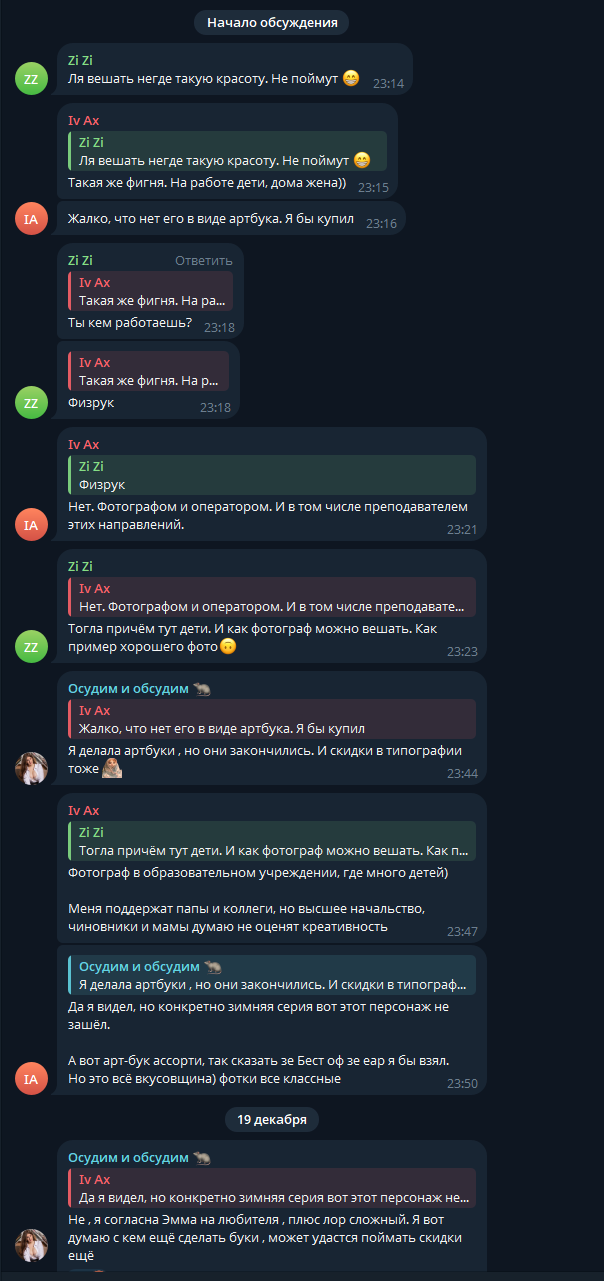Click the "Ответить" reply button
Image resolution: width=604 pixels, height=1281 pixels.
204,261
